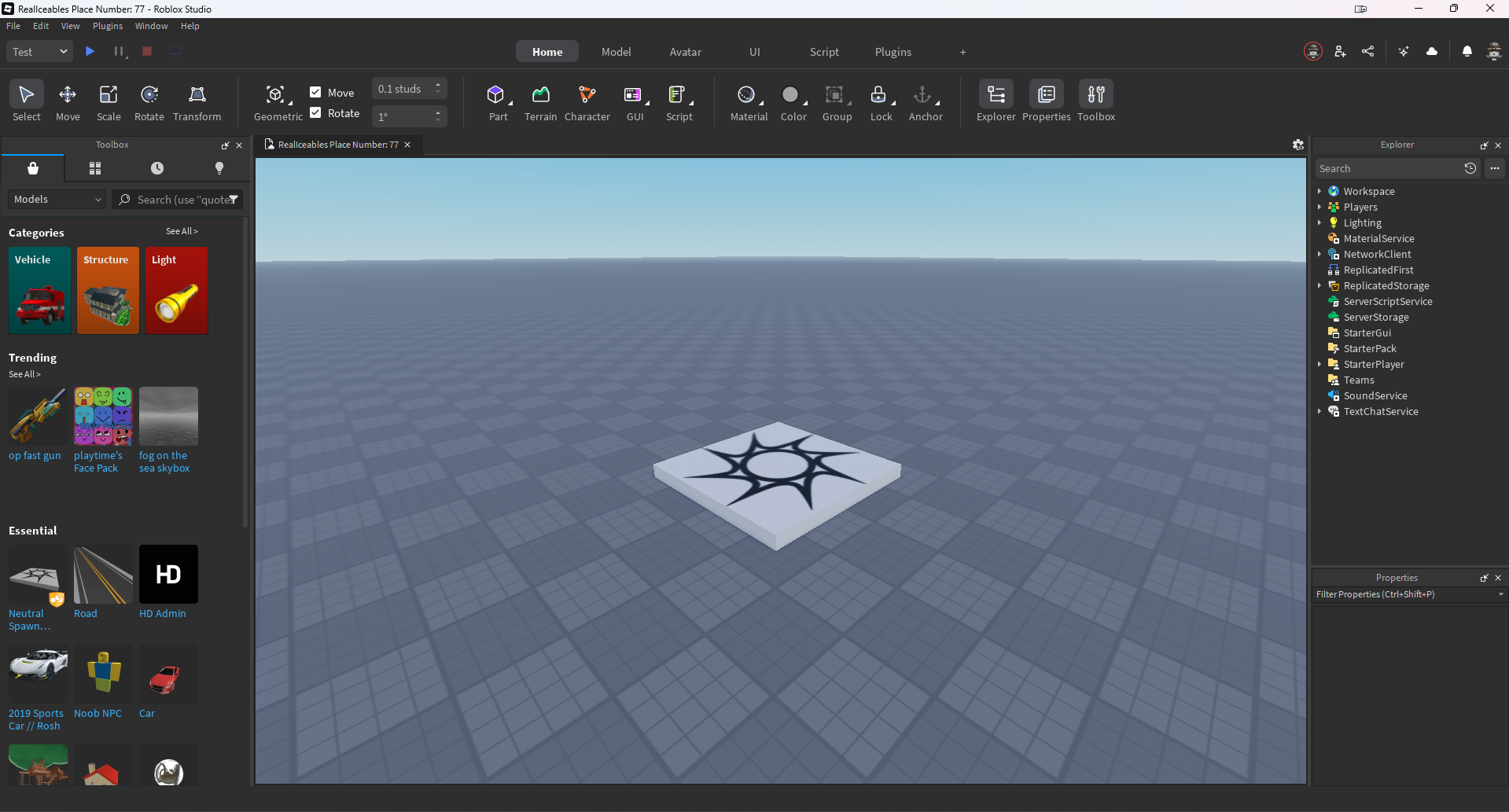The width and height of the screenshot is (1509, 812).
Task: Select the op fast gun thumbnail
Action: pyautogui.click(x=38, y=417)
